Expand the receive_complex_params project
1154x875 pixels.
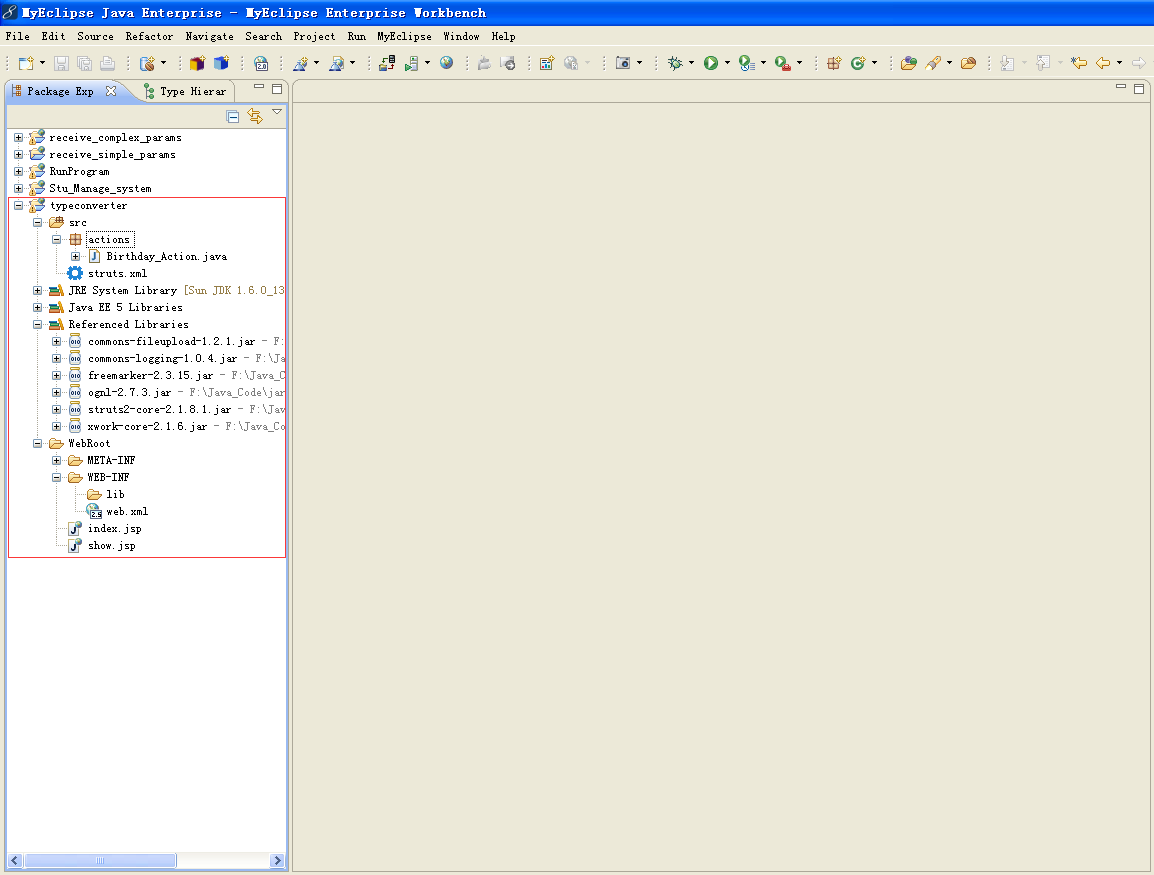pos(18,138)
